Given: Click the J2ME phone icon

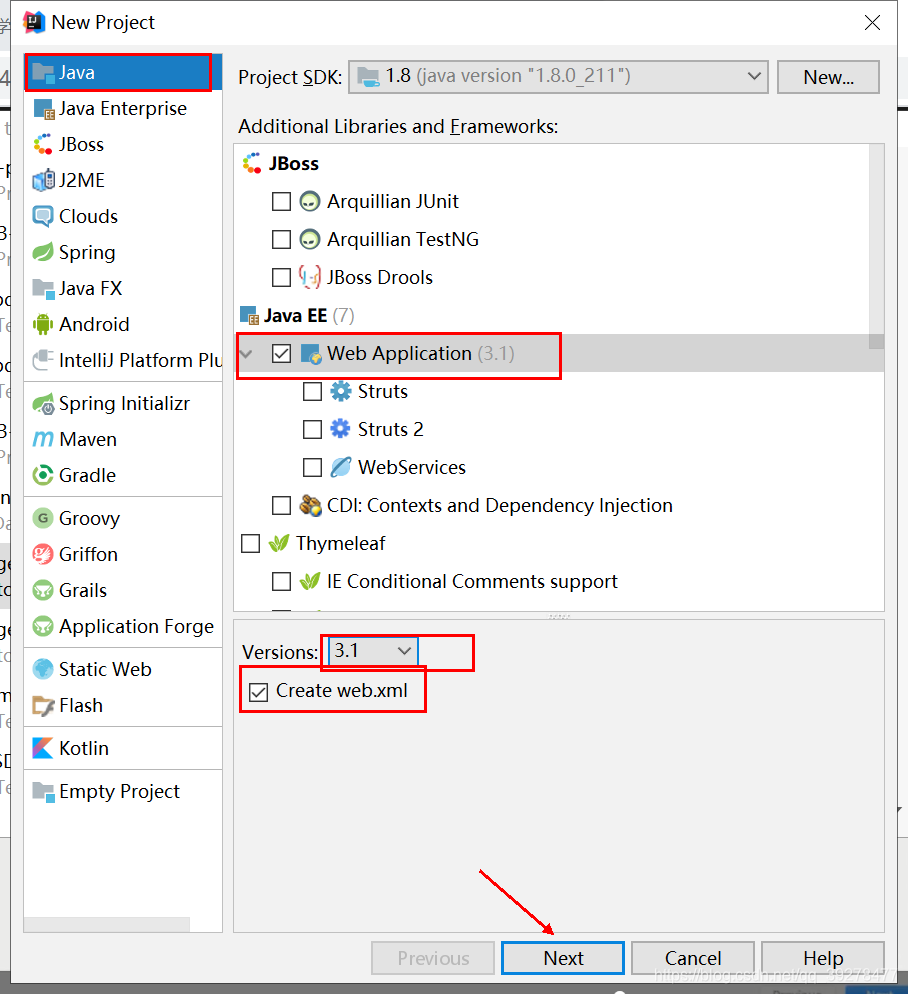Looking at the screenshot, I should coord(43,181).
